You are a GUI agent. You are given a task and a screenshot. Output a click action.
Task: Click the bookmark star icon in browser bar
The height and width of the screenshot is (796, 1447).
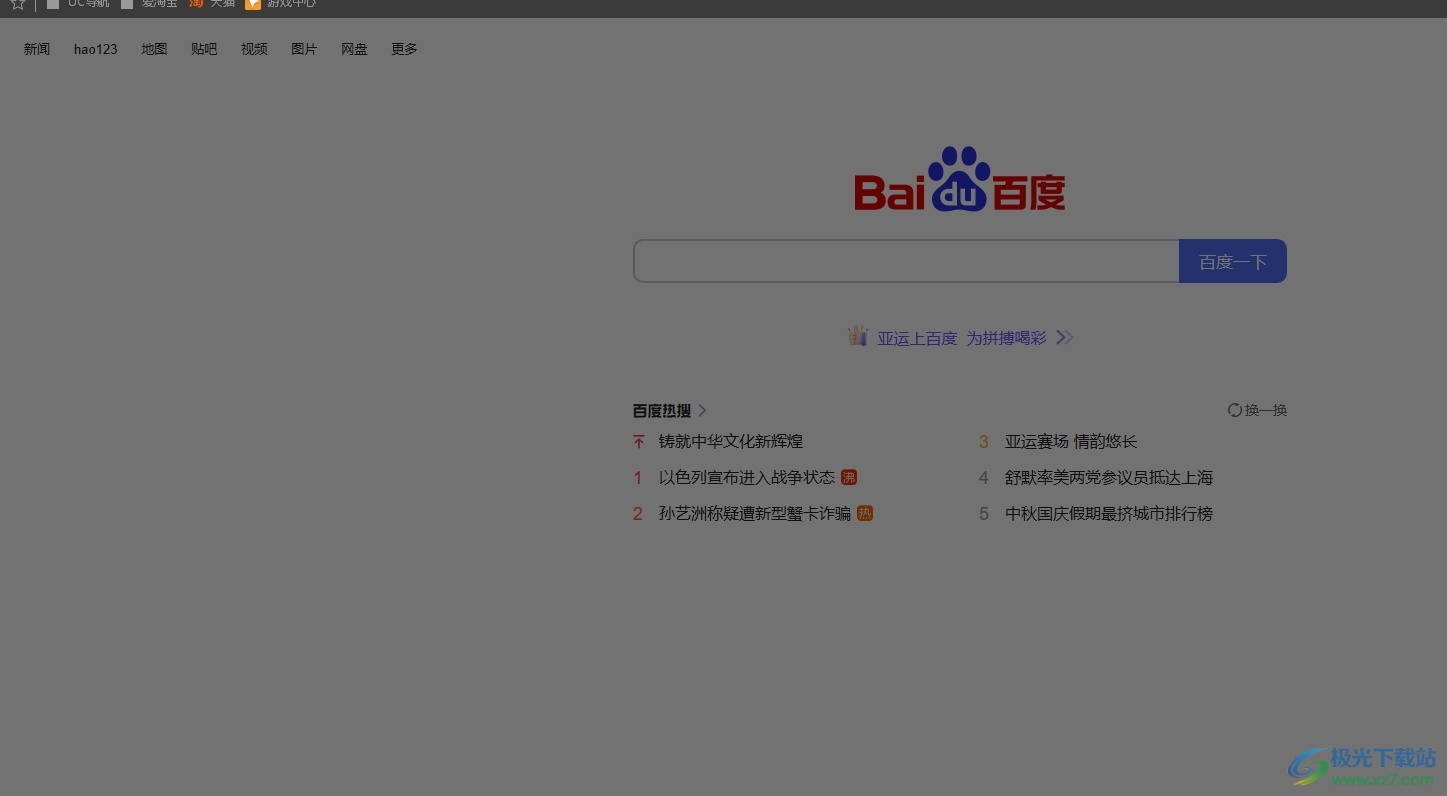point(17,4)
